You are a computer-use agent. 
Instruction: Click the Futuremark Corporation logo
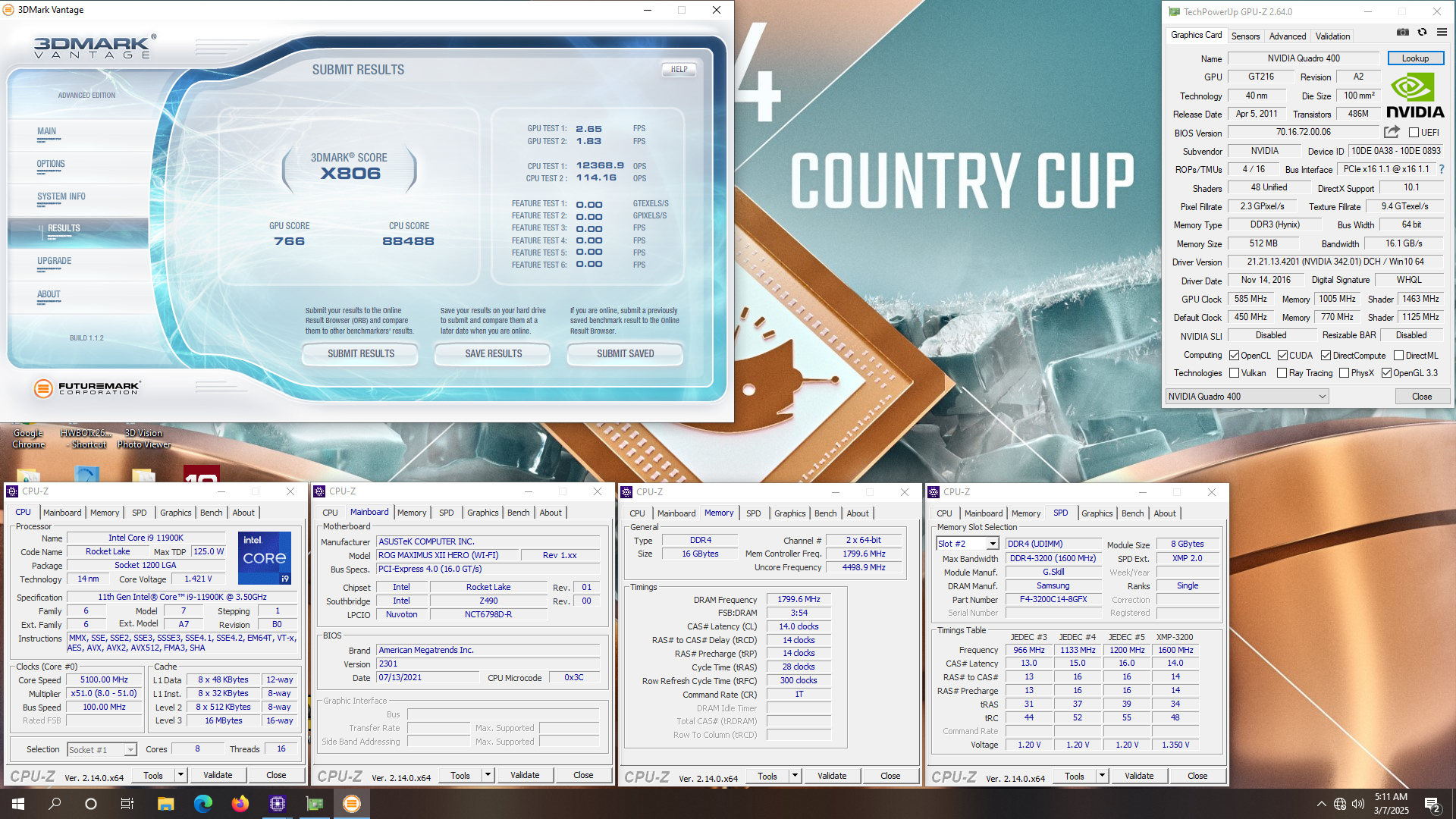(x=87, y=388)
